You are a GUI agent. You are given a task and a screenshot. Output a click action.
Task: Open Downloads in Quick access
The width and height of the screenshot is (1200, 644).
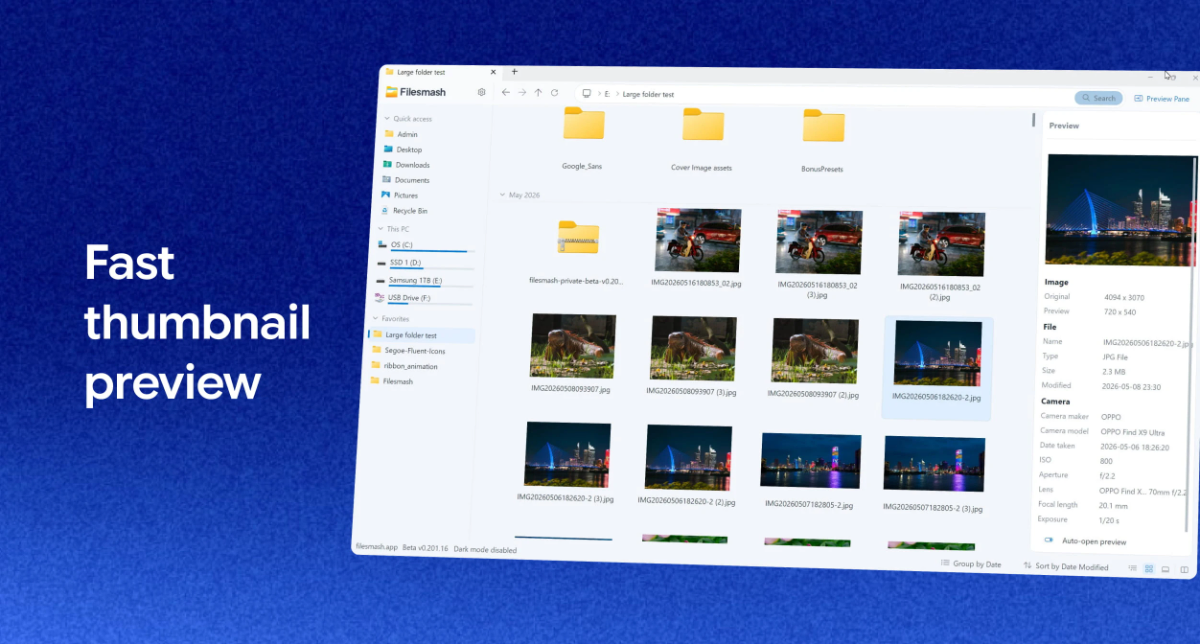pyautogui.click(x=405, y=165)
